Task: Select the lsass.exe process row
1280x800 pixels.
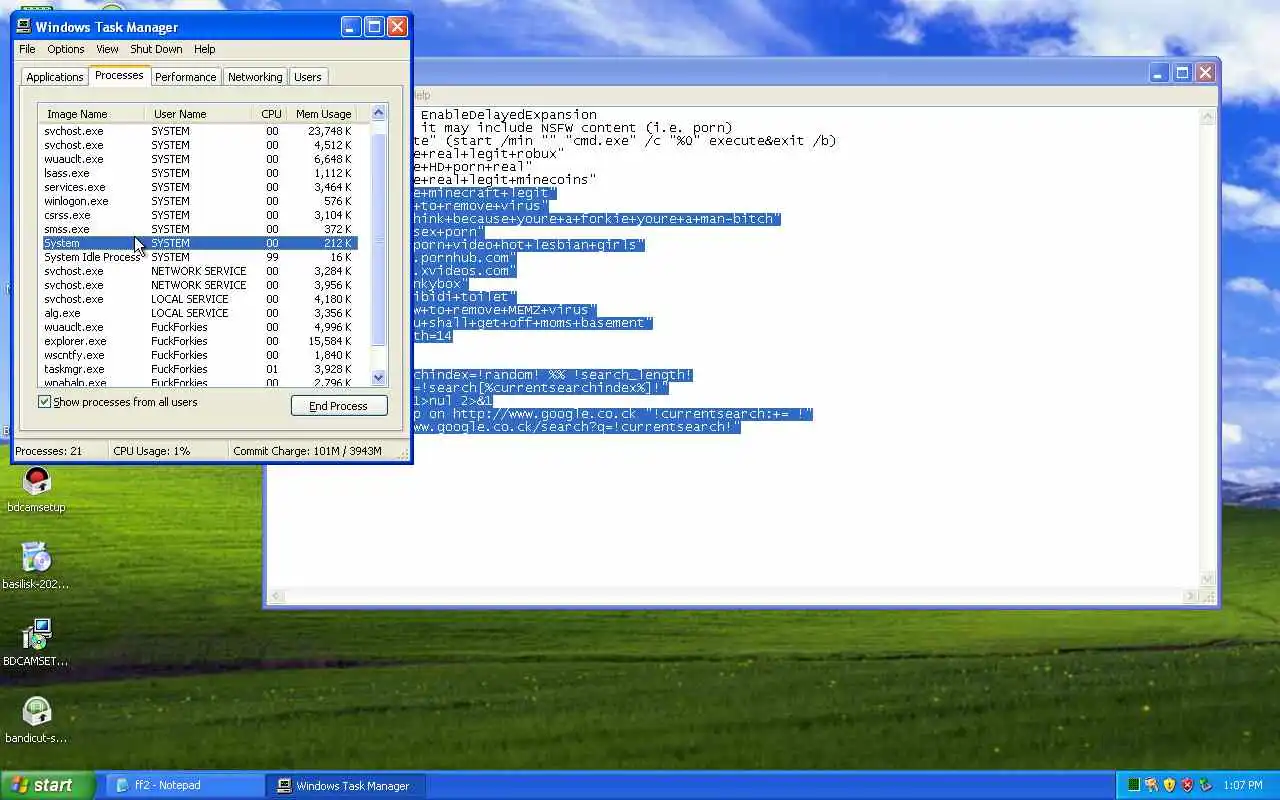Action: (x=198, y=173)
